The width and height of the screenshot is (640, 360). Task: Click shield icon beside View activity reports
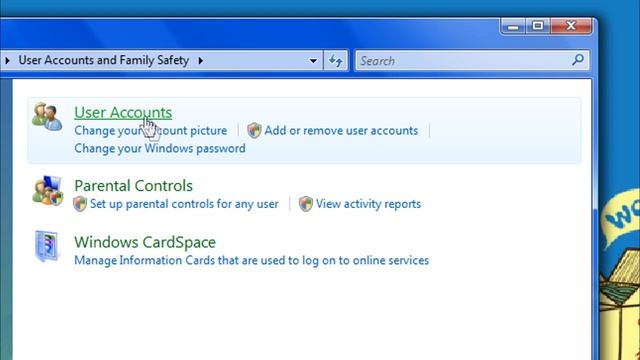click(x=306, y=204)
